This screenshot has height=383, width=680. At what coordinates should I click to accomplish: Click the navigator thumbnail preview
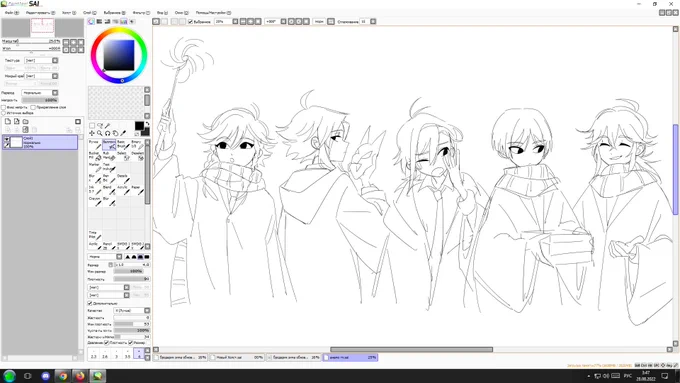pyautogui.click(x=42, y=28)
